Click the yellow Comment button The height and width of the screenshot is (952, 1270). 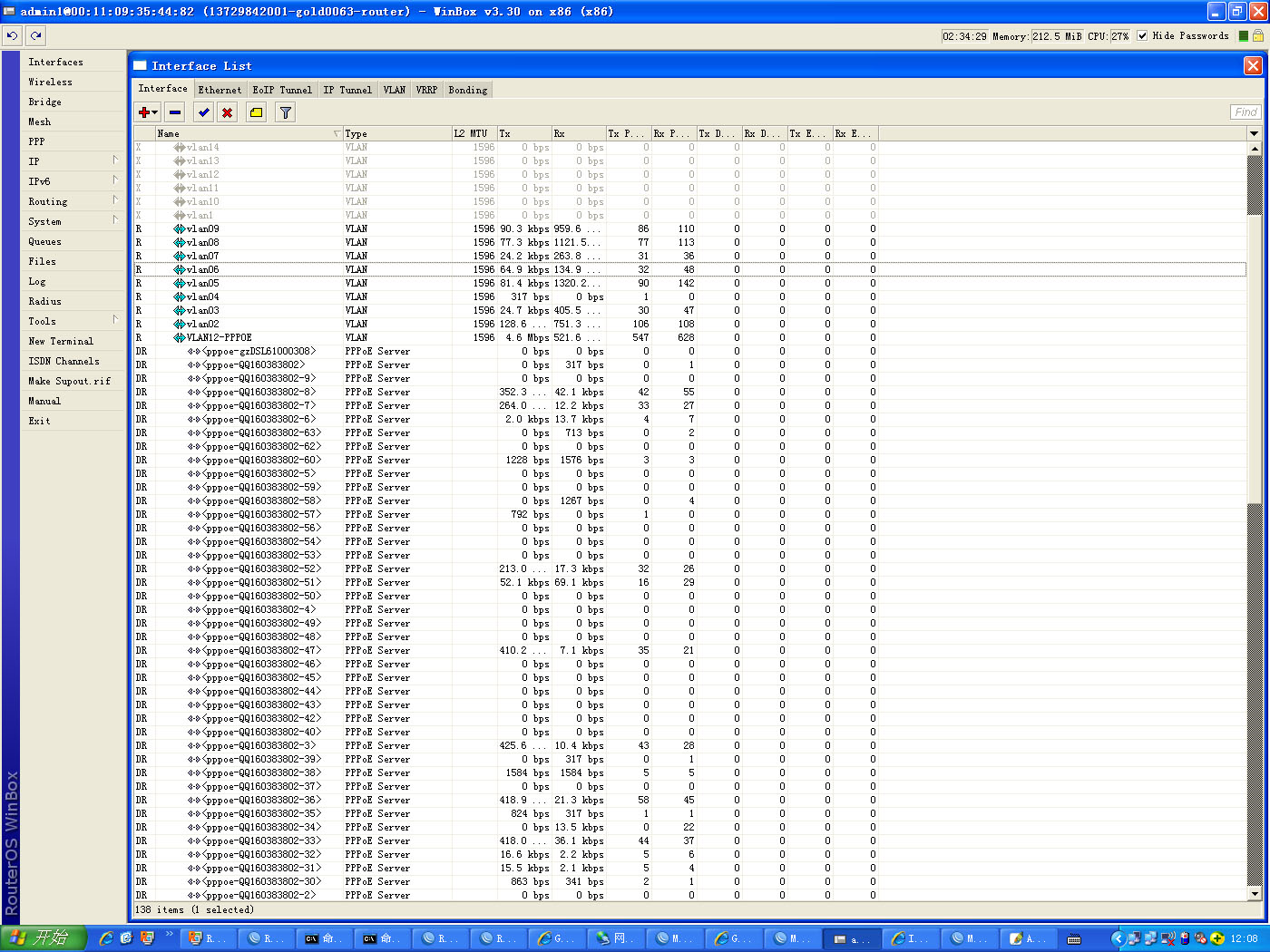click(x=256, y=112)
